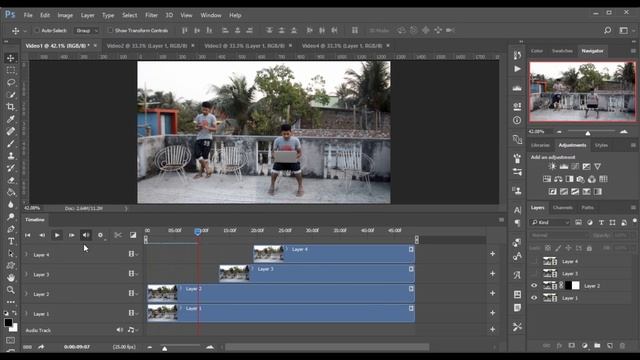The height and width of the screenshot is (360, 640).
Task: Click the foreground color swatch
Action: coord(8,322)
